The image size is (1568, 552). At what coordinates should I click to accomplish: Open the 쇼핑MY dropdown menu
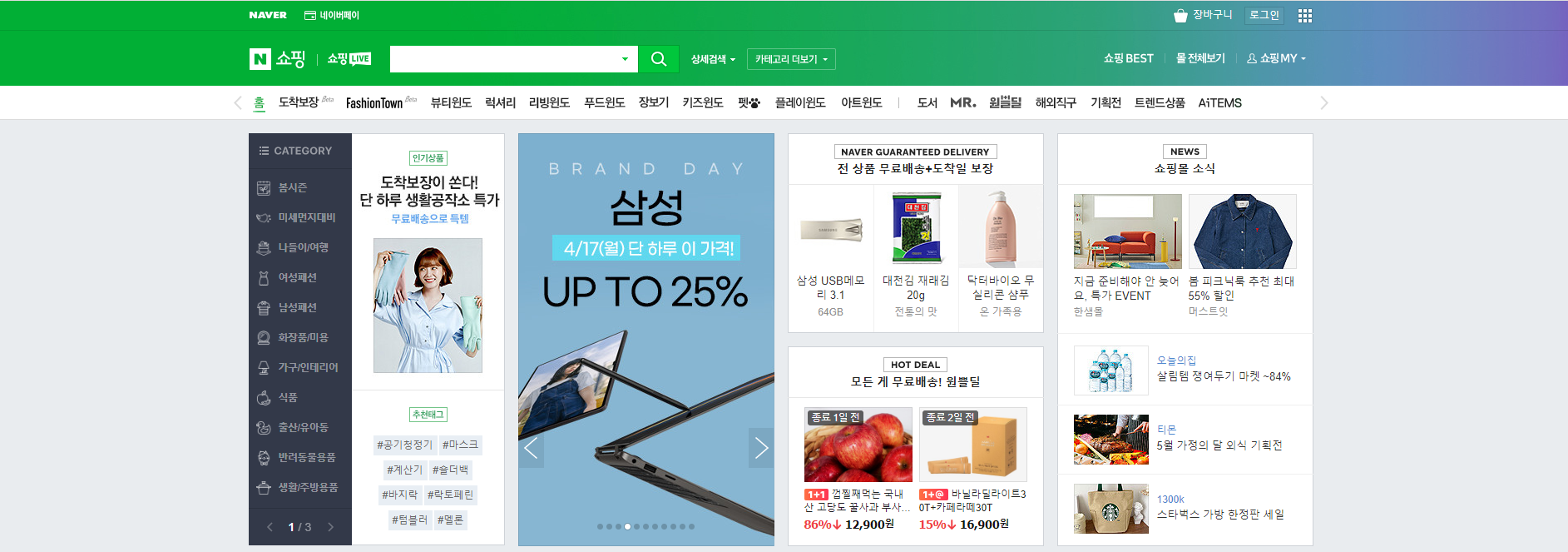(1276, 58)
